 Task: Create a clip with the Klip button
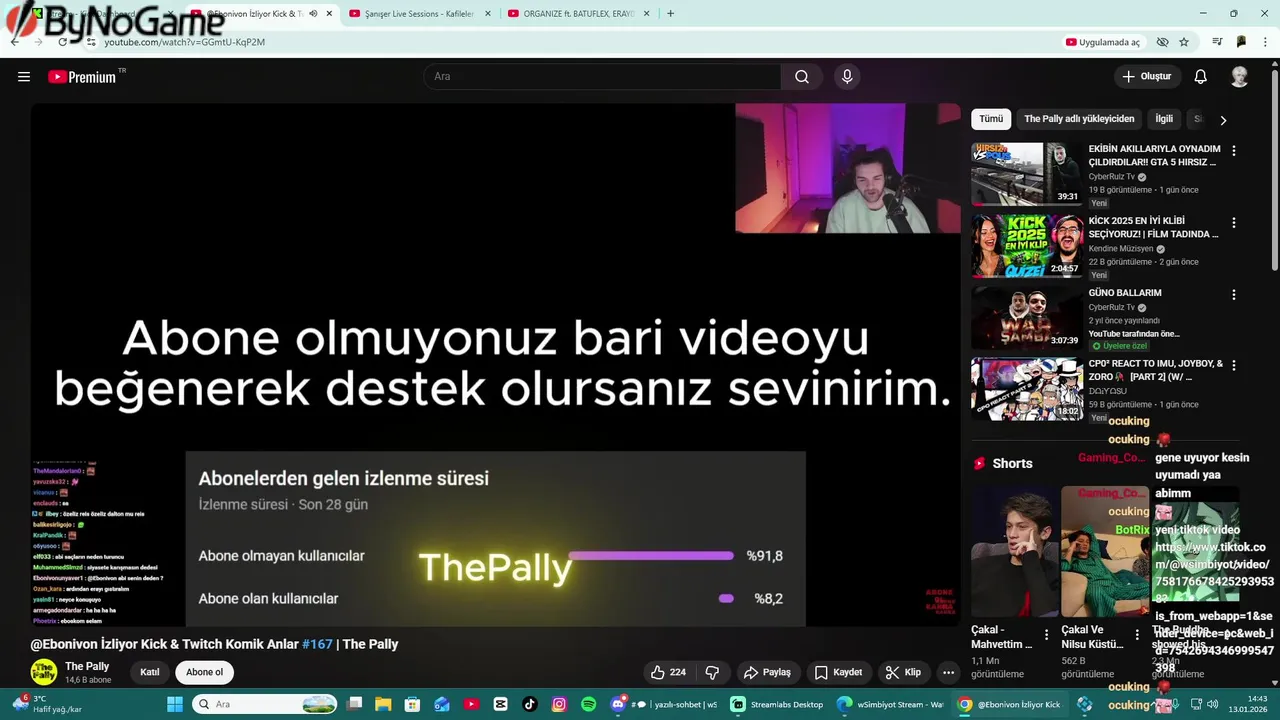coord(903,672)
